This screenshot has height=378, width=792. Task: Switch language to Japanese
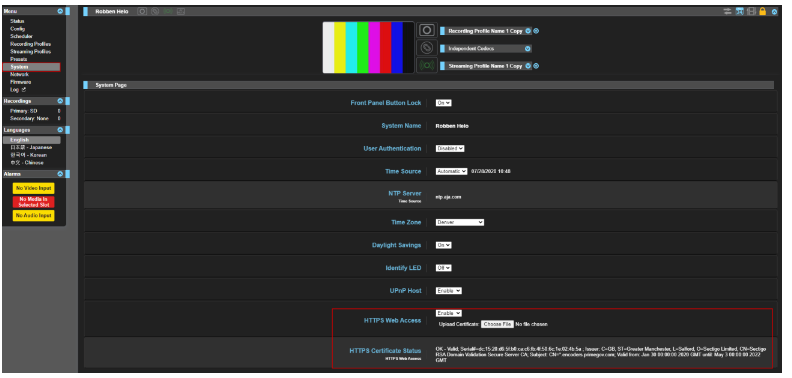[31, 147]
